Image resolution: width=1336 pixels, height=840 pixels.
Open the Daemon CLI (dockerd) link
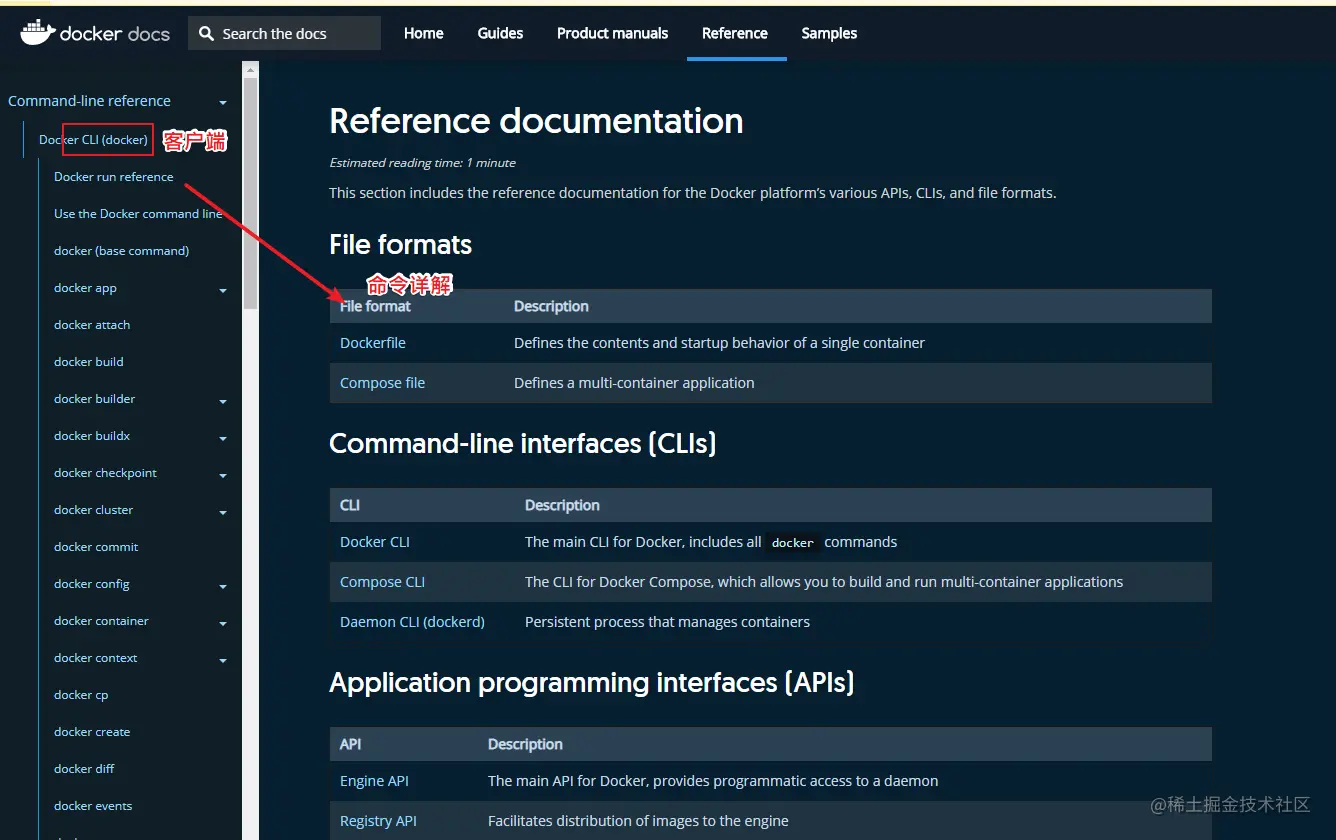point(412,622)
